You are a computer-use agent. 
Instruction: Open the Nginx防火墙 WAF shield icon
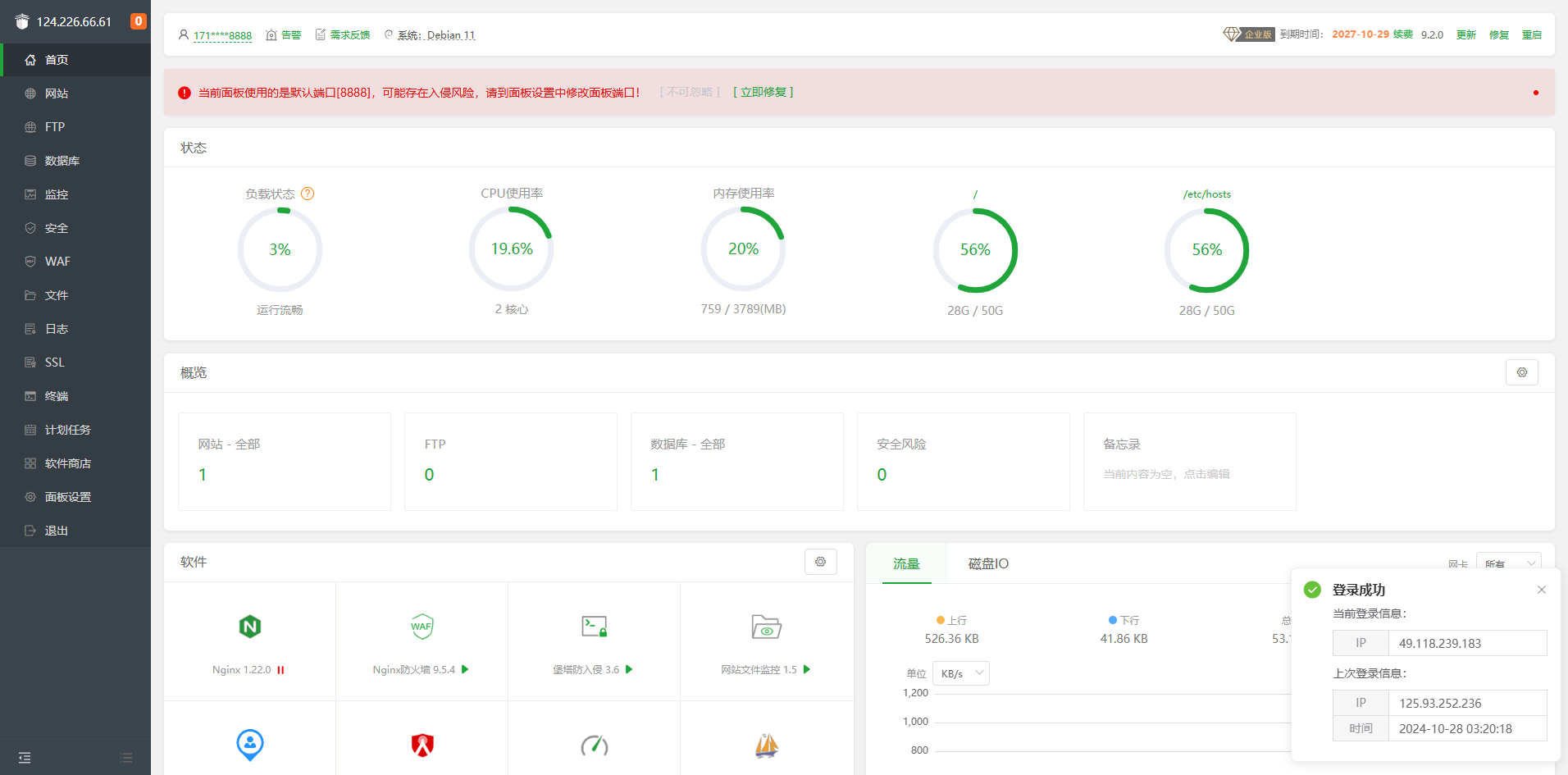[422, 627]
